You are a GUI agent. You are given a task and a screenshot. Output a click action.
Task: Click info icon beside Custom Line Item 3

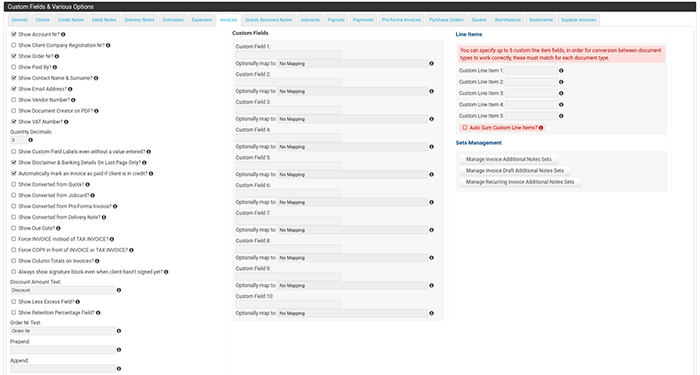point(561,93)
